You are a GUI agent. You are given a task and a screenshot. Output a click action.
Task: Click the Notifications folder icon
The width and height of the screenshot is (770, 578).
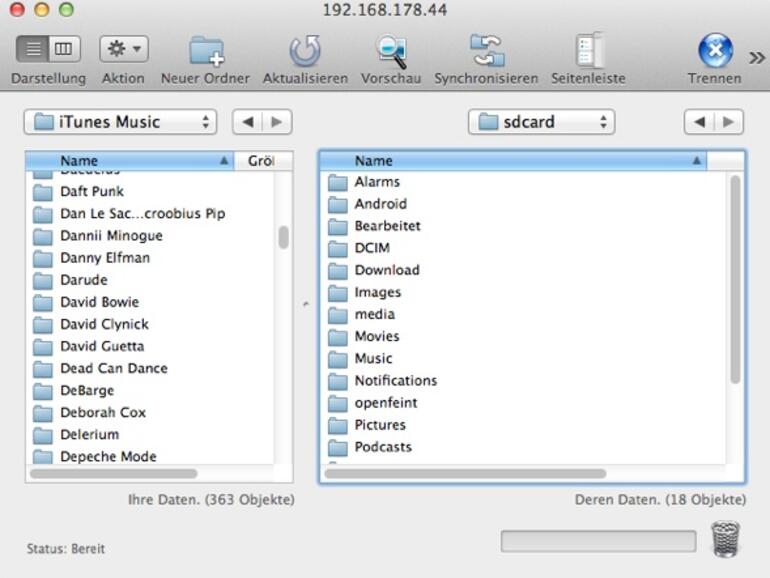tap(338, 382)
